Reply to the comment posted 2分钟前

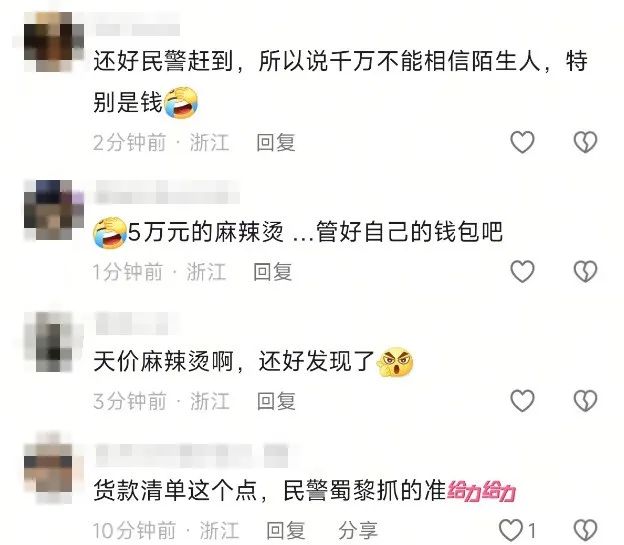pyautogui.click(x=276, y=142)
